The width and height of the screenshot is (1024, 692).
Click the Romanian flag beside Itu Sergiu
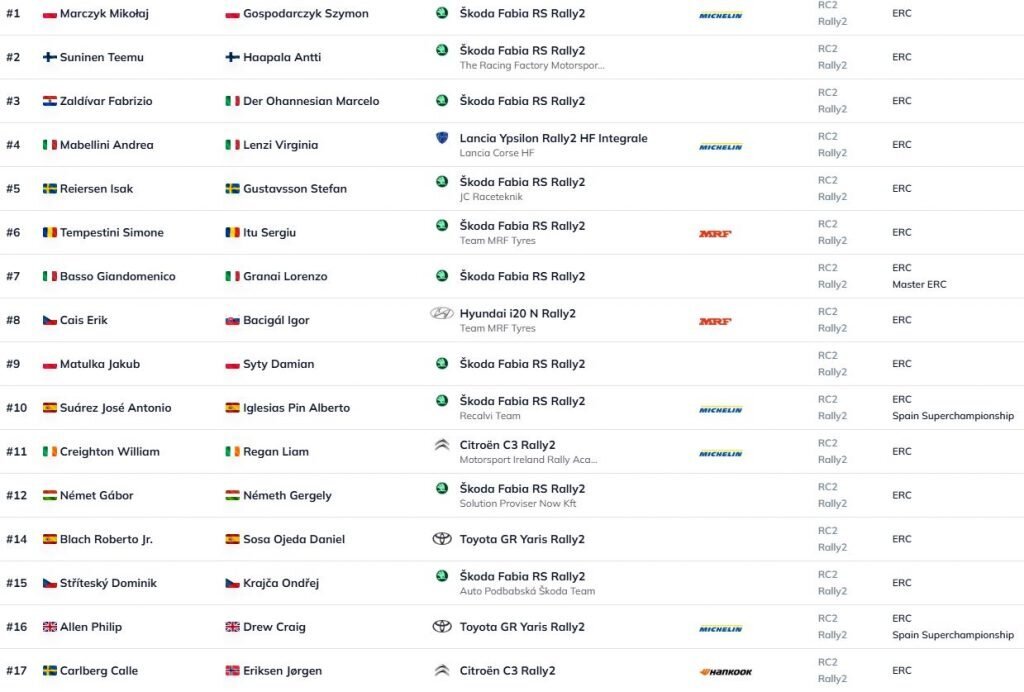point(232,233)
